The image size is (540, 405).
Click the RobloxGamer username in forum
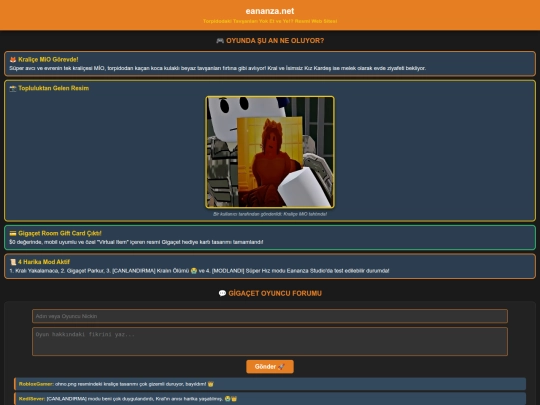click(x=36, y=384)
